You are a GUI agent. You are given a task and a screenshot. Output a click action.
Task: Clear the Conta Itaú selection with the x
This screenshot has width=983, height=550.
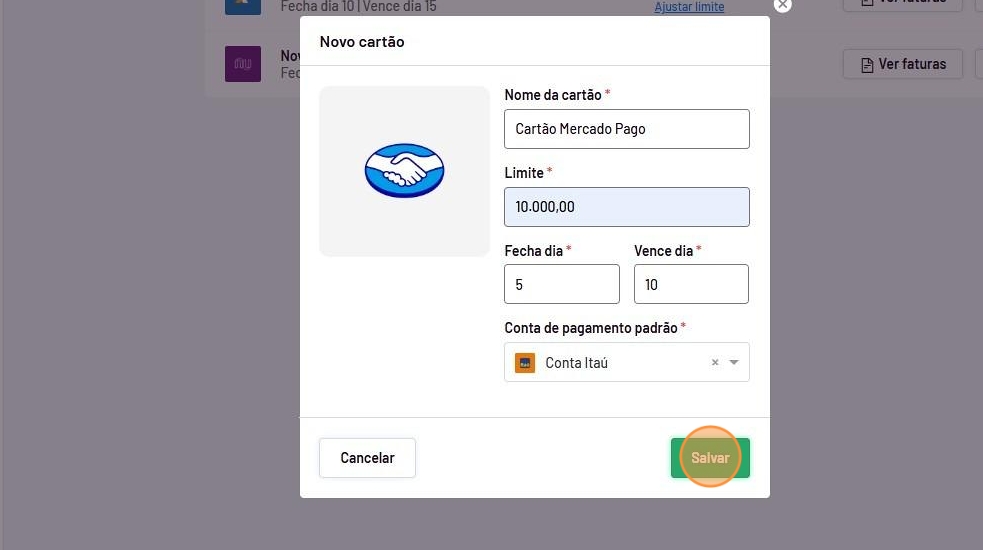pyautogui.click(x=715, y=363)
